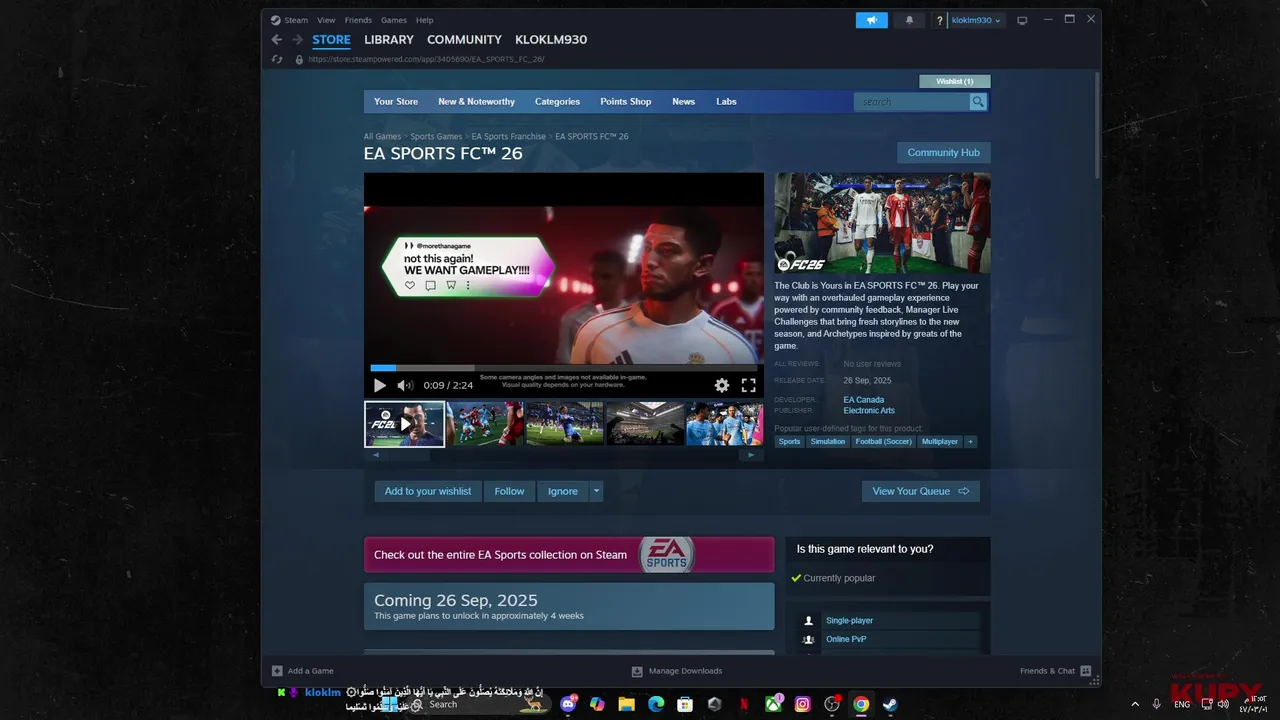Add a tag with plus button
The height and width of the screenshot is (720, 1280).
coord(970,442)
